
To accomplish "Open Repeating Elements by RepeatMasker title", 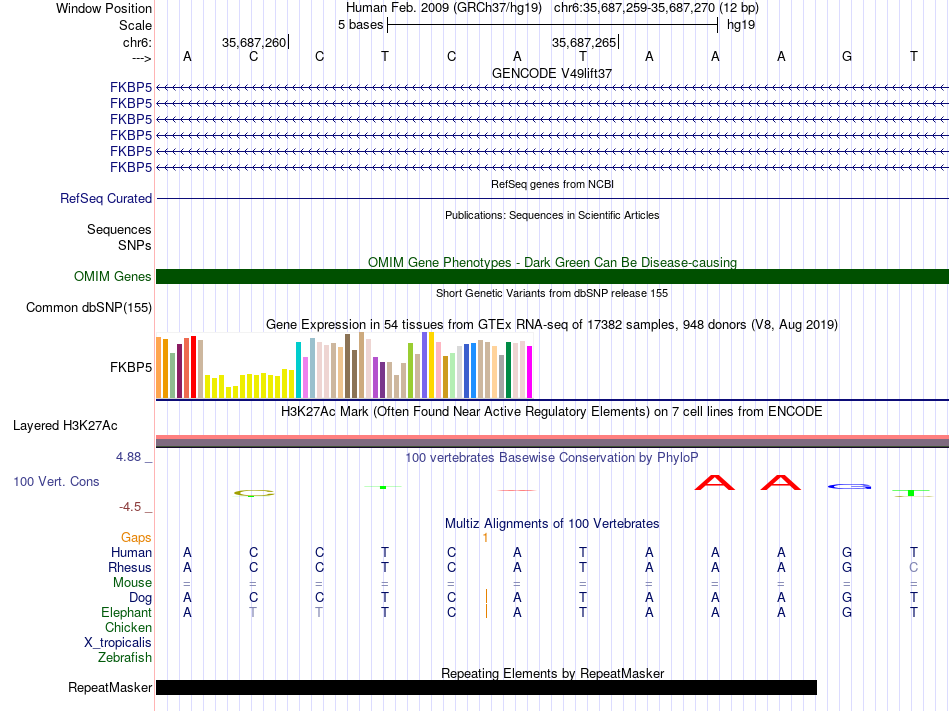I will tap(552, 673).
